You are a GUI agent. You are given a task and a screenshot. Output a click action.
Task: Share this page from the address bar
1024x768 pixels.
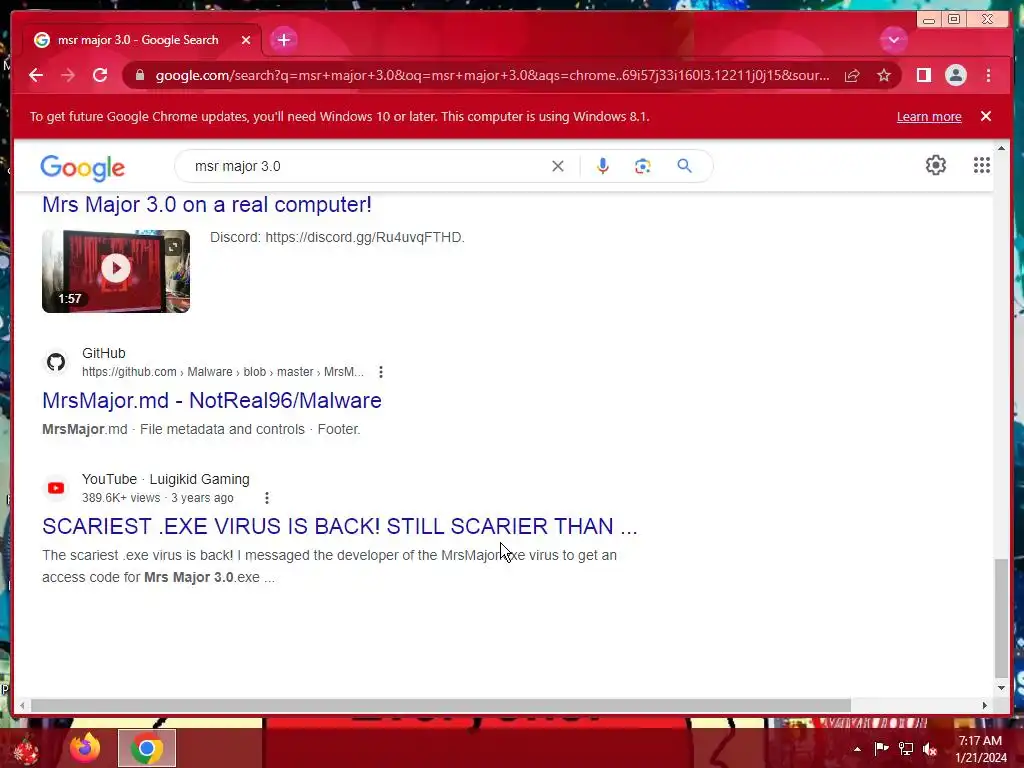click(852, 76)
